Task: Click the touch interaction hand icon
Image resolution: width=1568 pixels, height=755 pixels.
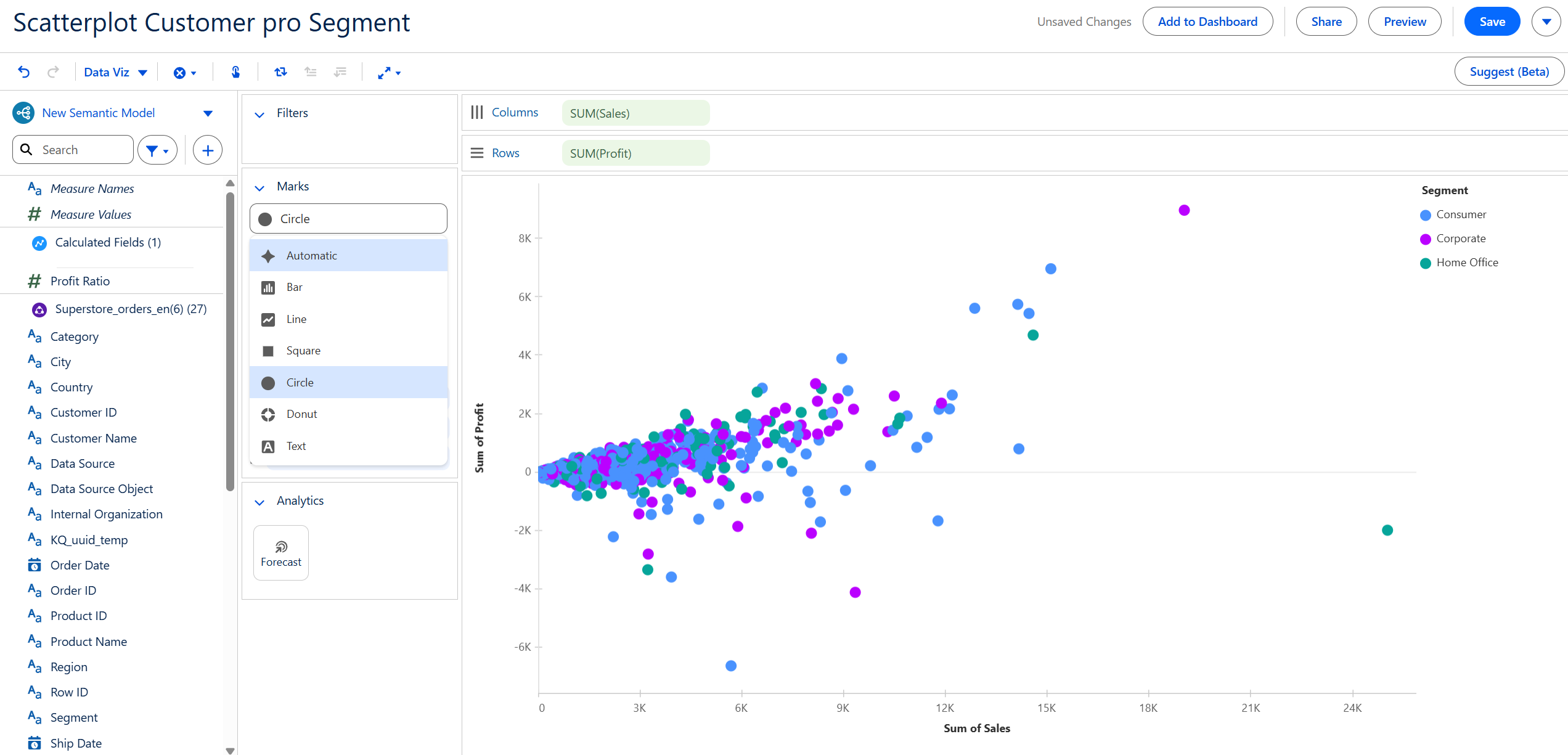Action: 235,72
